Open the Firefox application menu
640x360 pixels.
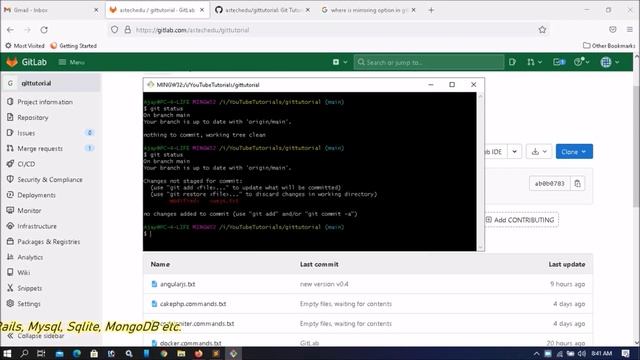coord(630,30)
